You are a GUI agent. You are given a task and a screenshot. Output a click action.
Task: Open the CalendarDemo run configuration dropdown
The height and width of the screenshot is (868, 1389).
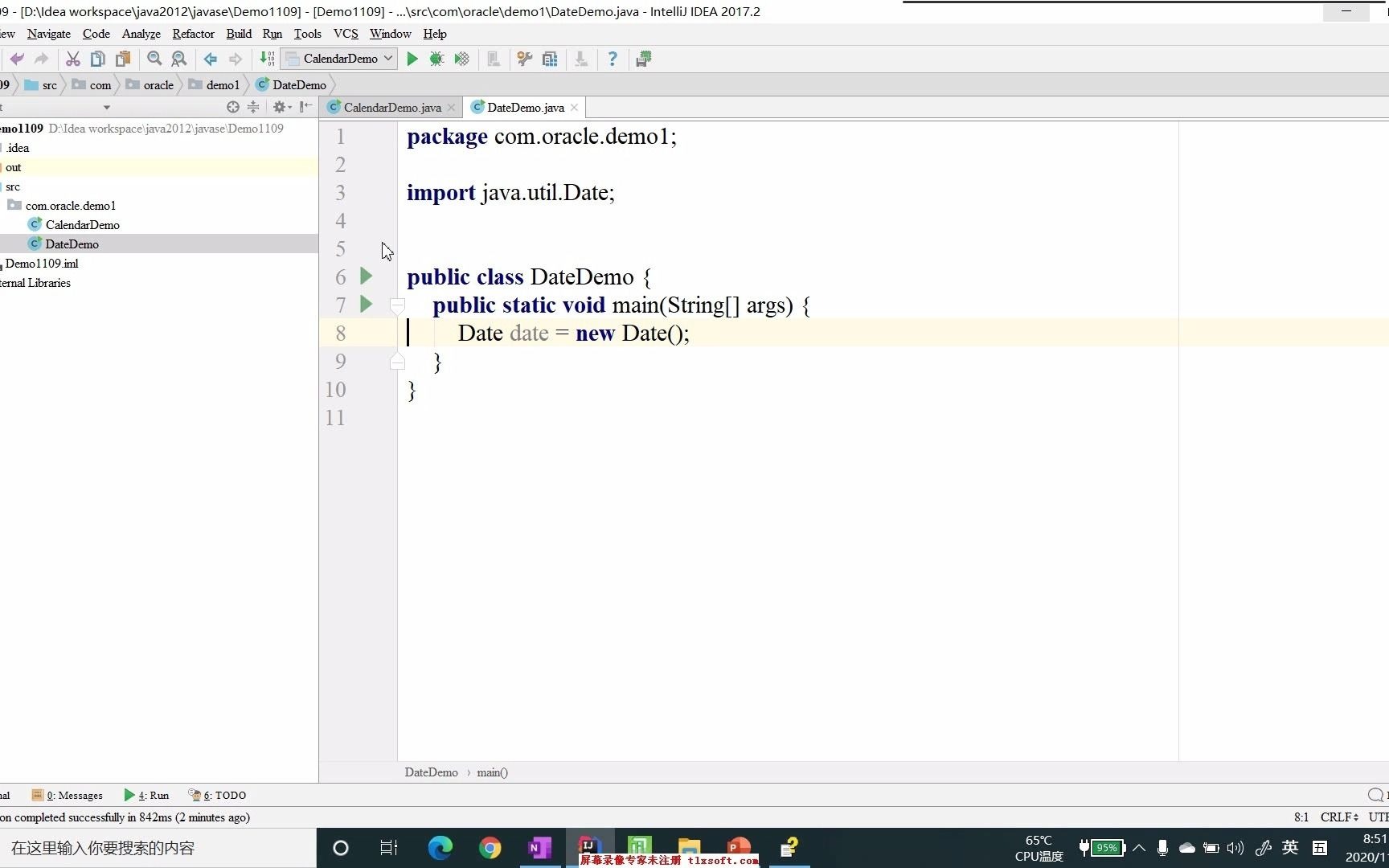click(339, 59)
